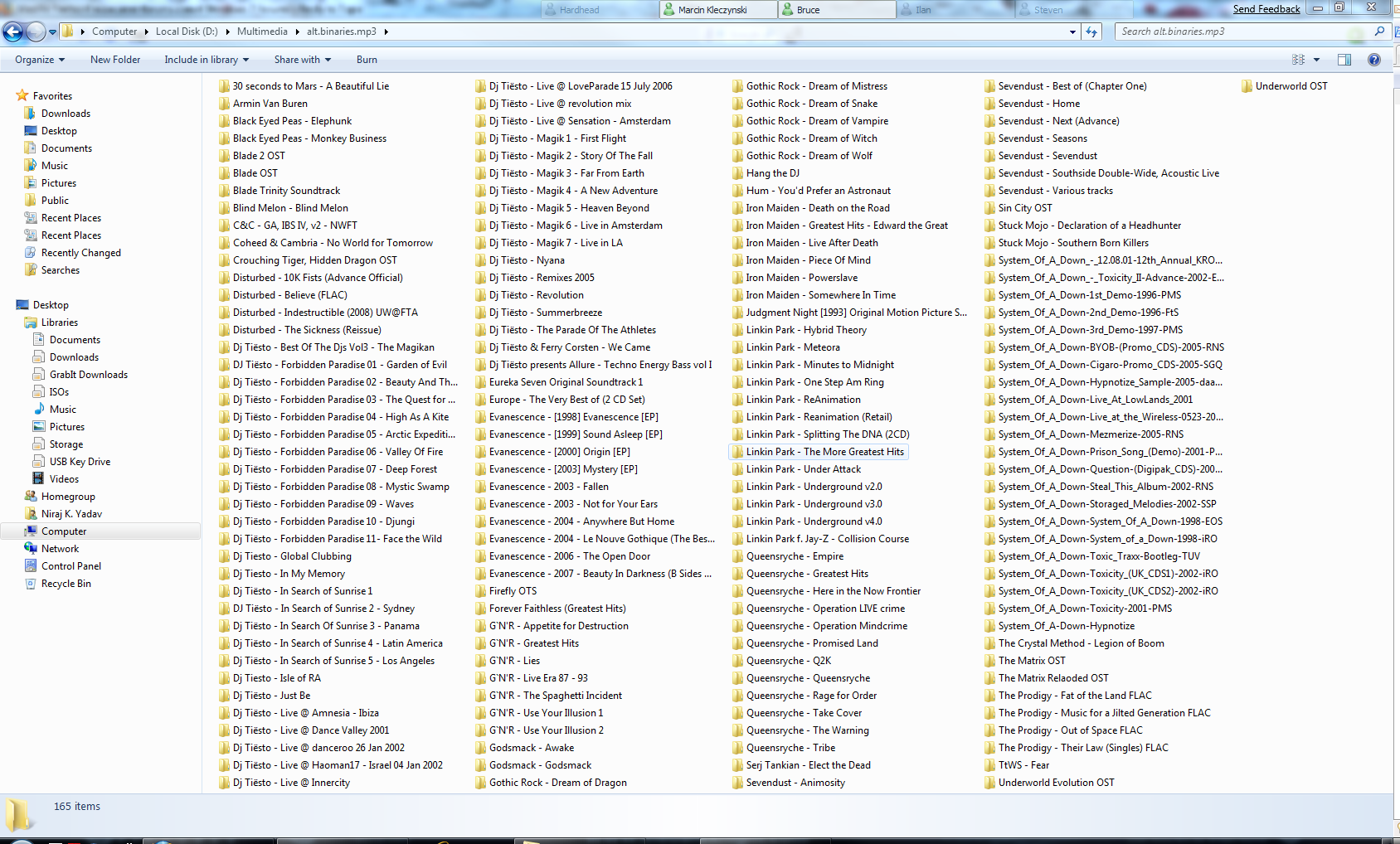Select USB Key Drive library

(x=80, y=462)
